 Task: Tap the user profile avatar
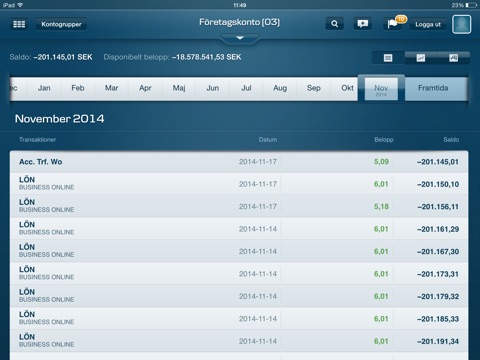tap(462, 24)
